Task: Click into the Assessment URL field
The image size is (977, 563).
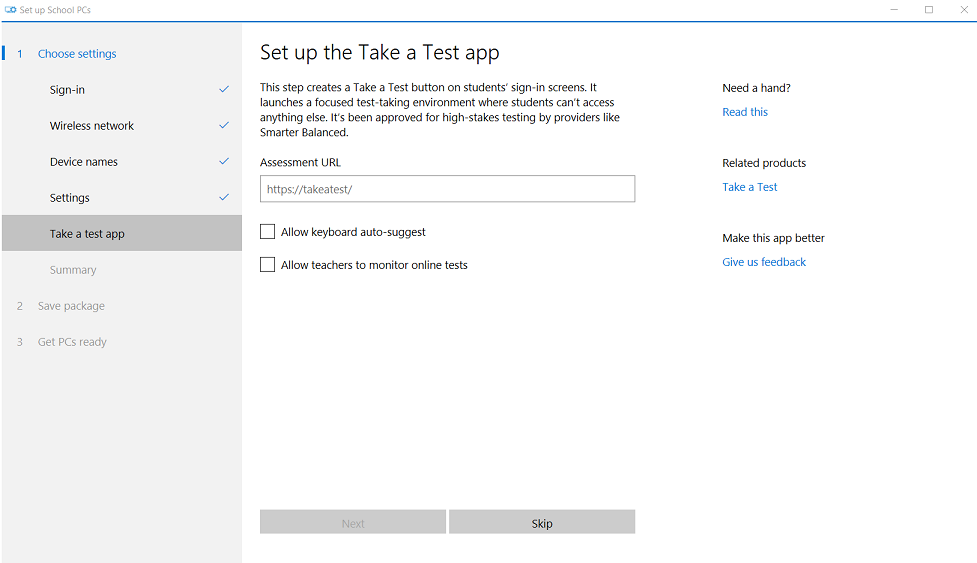Action: point(447,189)
